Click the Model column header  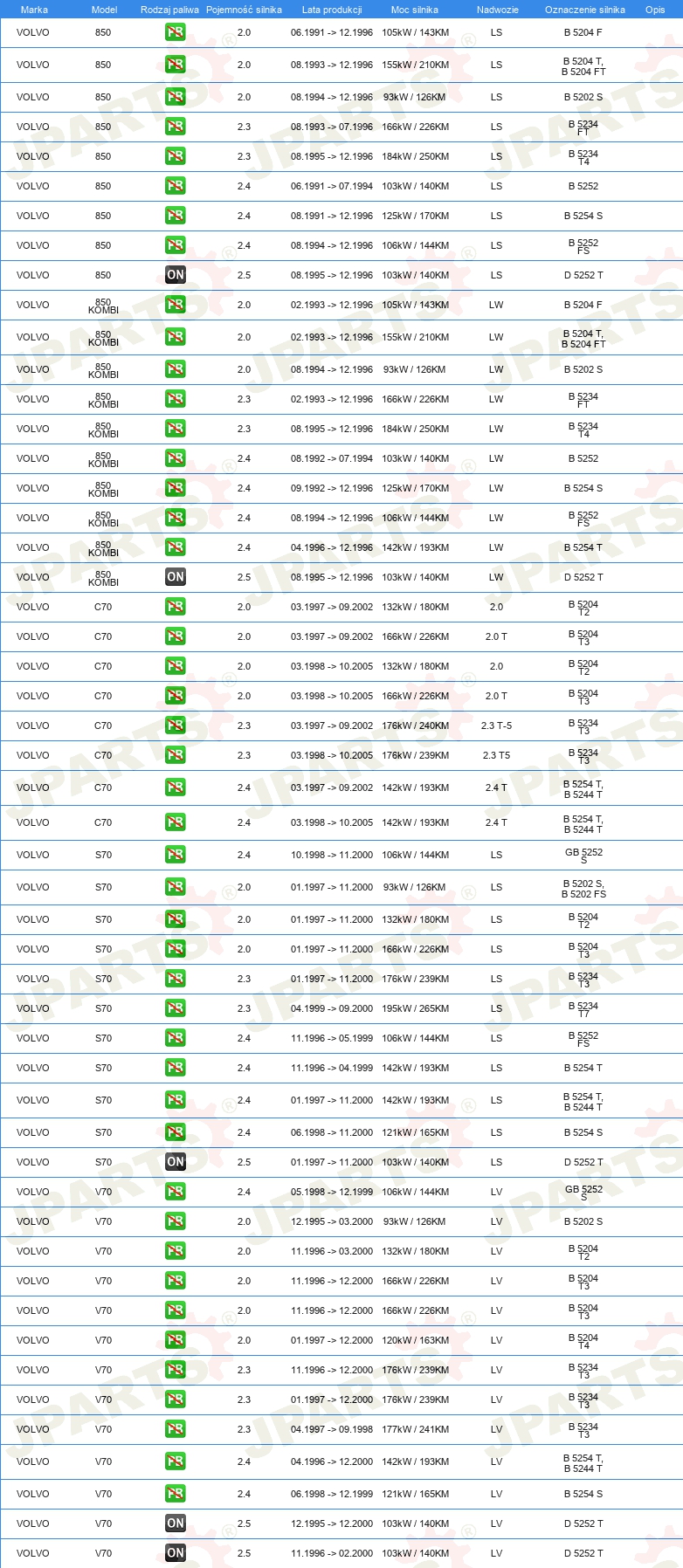point(105,10)
